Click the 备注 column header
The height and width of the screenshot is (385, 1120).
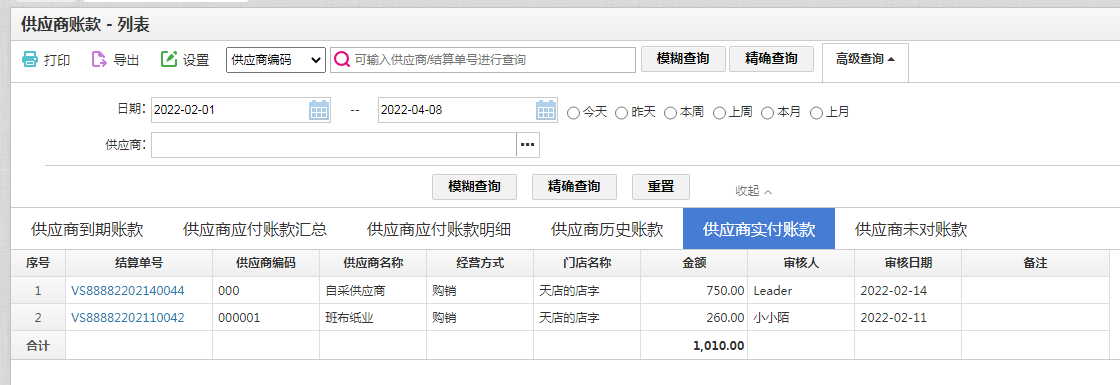pos(1035,263)
